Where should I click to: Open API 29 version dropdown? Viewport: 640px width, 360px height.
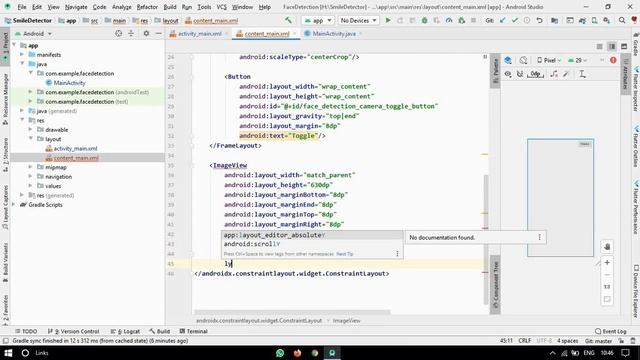[x=577, y=60]
